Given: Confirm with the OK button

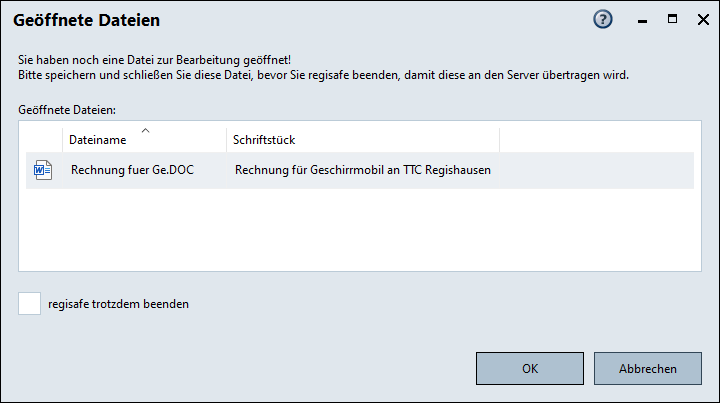Looking at the screenshot, I should point(530,368).
